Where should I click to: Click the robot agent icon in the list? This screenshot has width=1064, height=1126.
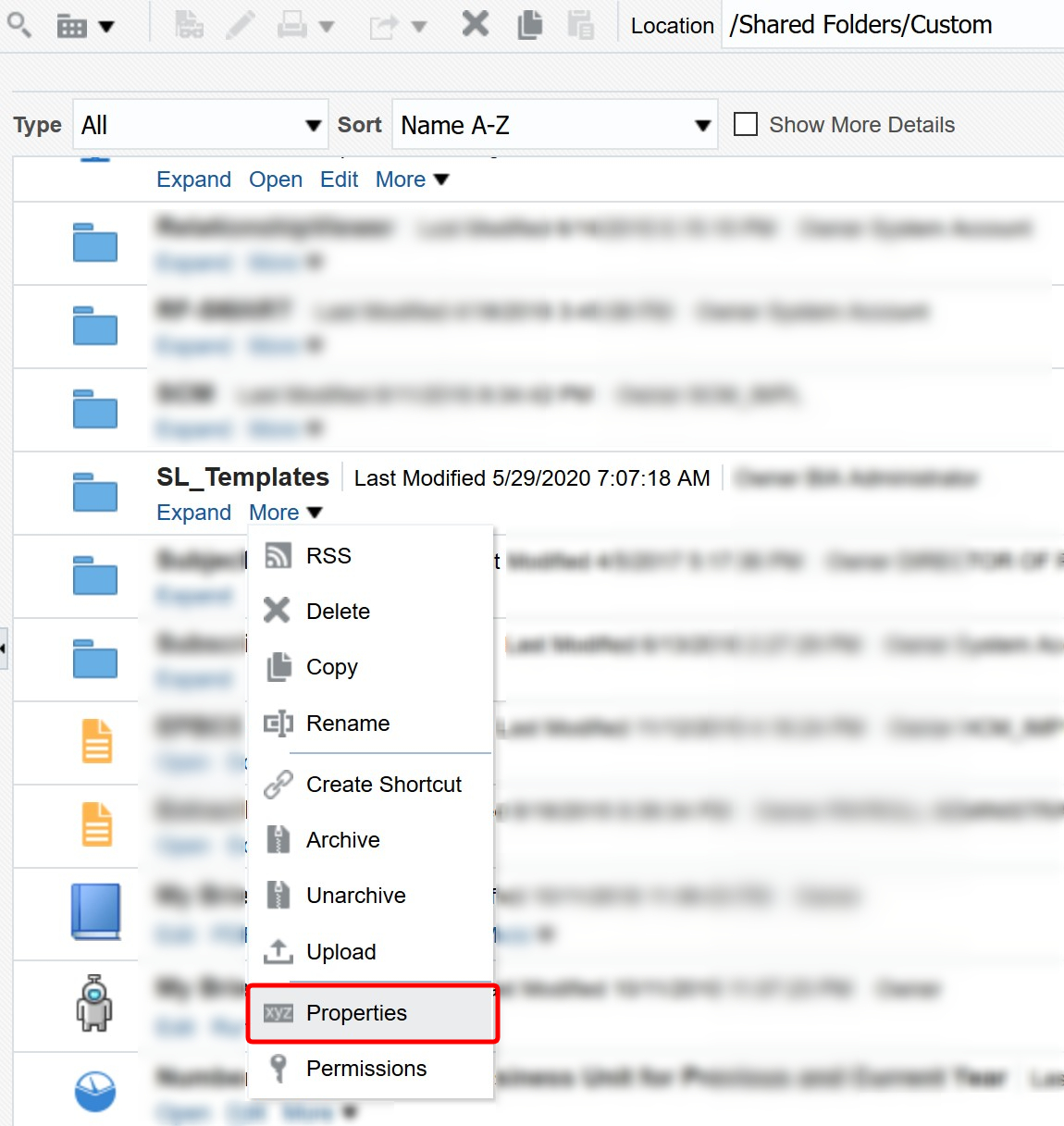tap(95, 1005)
